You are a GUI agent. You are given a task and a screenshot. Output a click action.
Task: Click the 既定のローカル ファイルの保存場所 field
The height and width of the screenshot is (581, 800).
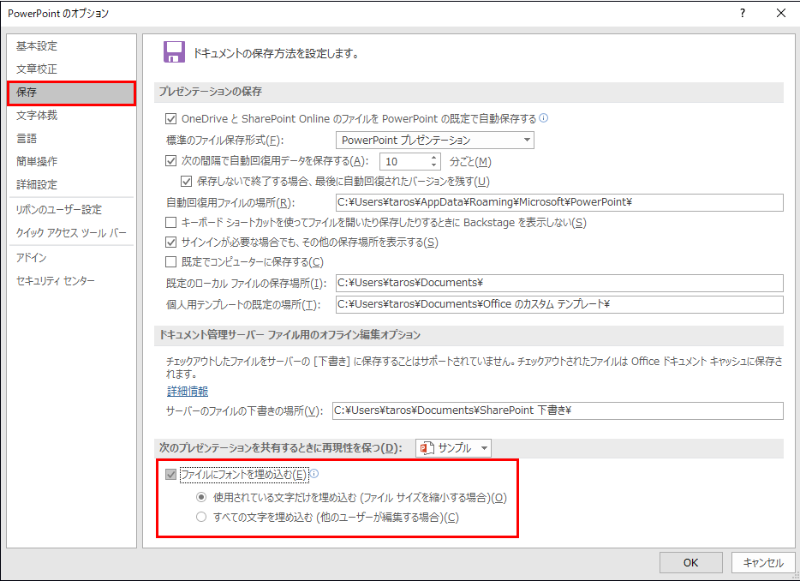558,283
